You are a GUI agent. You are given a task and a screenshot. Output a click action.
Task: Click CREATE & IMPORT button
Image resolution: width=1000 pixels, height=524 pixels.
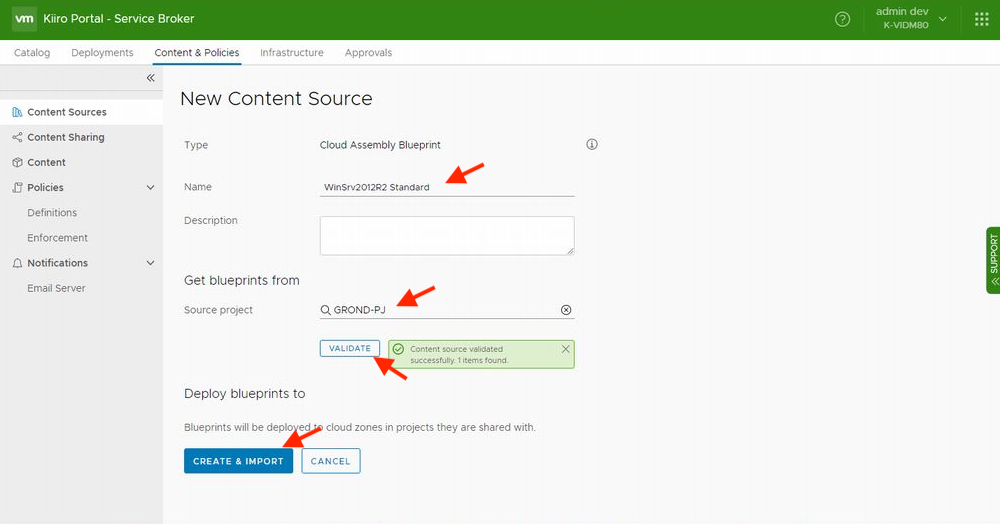pos(239,461)
